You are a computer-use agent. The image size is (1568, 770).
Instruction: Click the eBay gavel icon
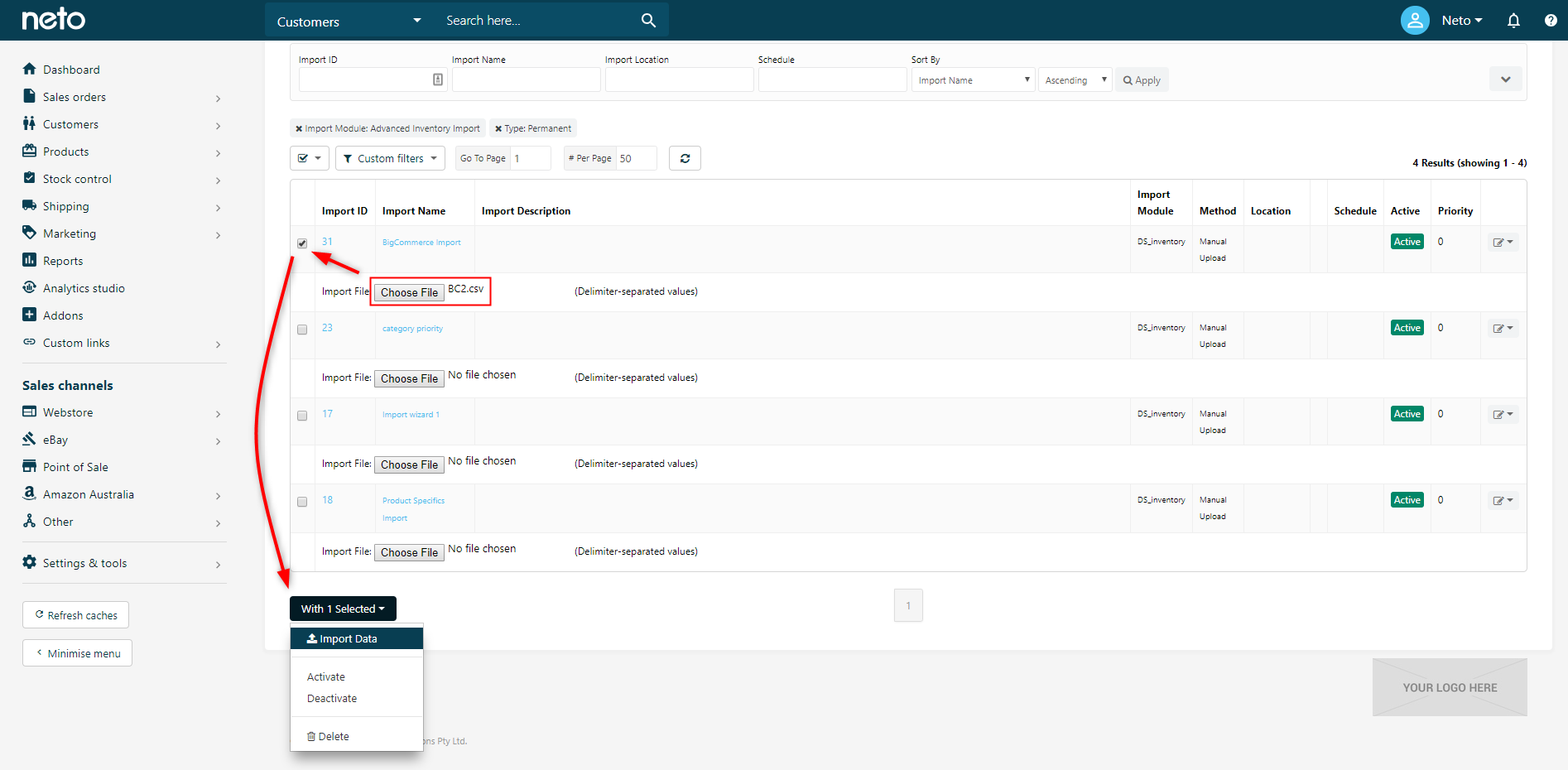click(x=30, y=439)
